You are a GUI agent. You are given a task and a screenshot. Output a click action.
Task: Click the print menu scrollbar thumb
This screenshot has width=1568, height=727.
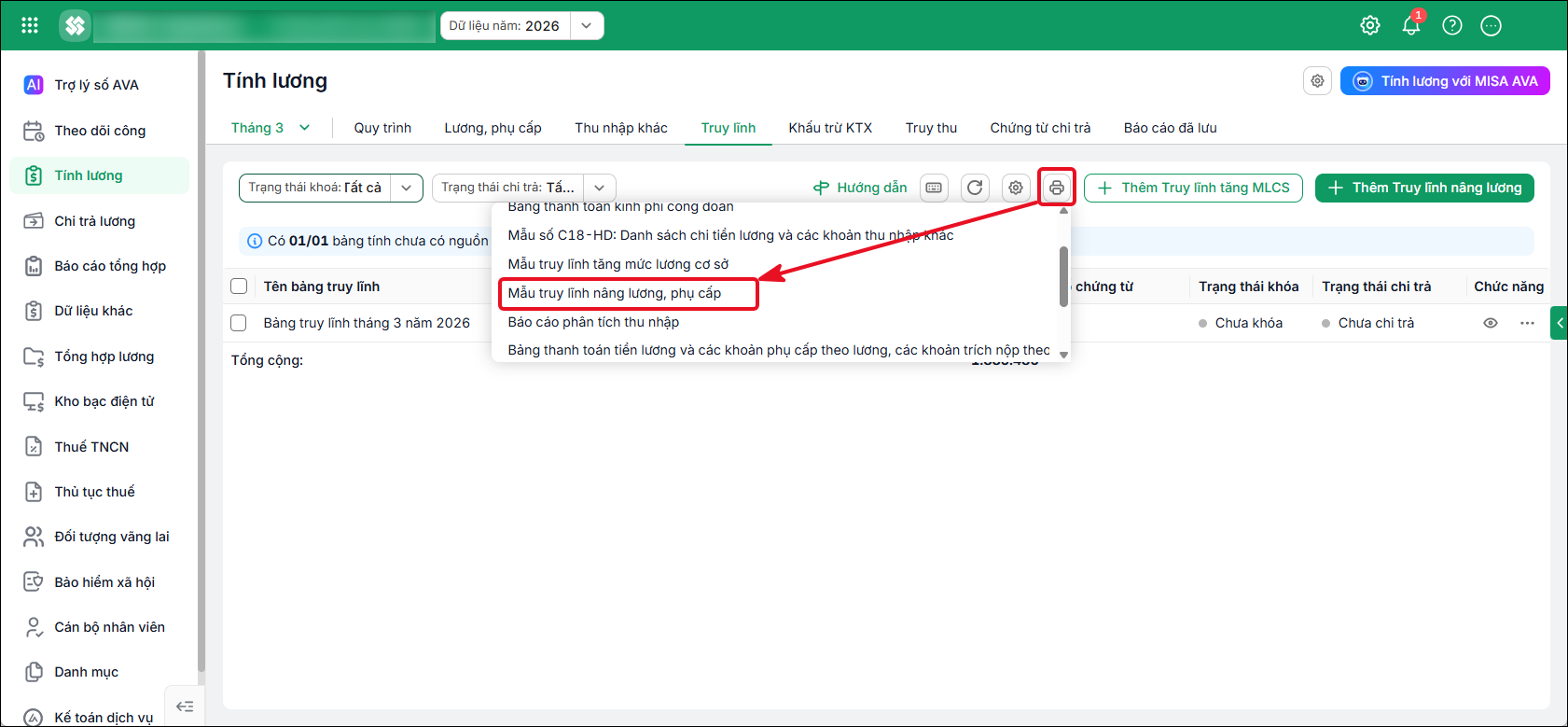[x=1063, y=276]
